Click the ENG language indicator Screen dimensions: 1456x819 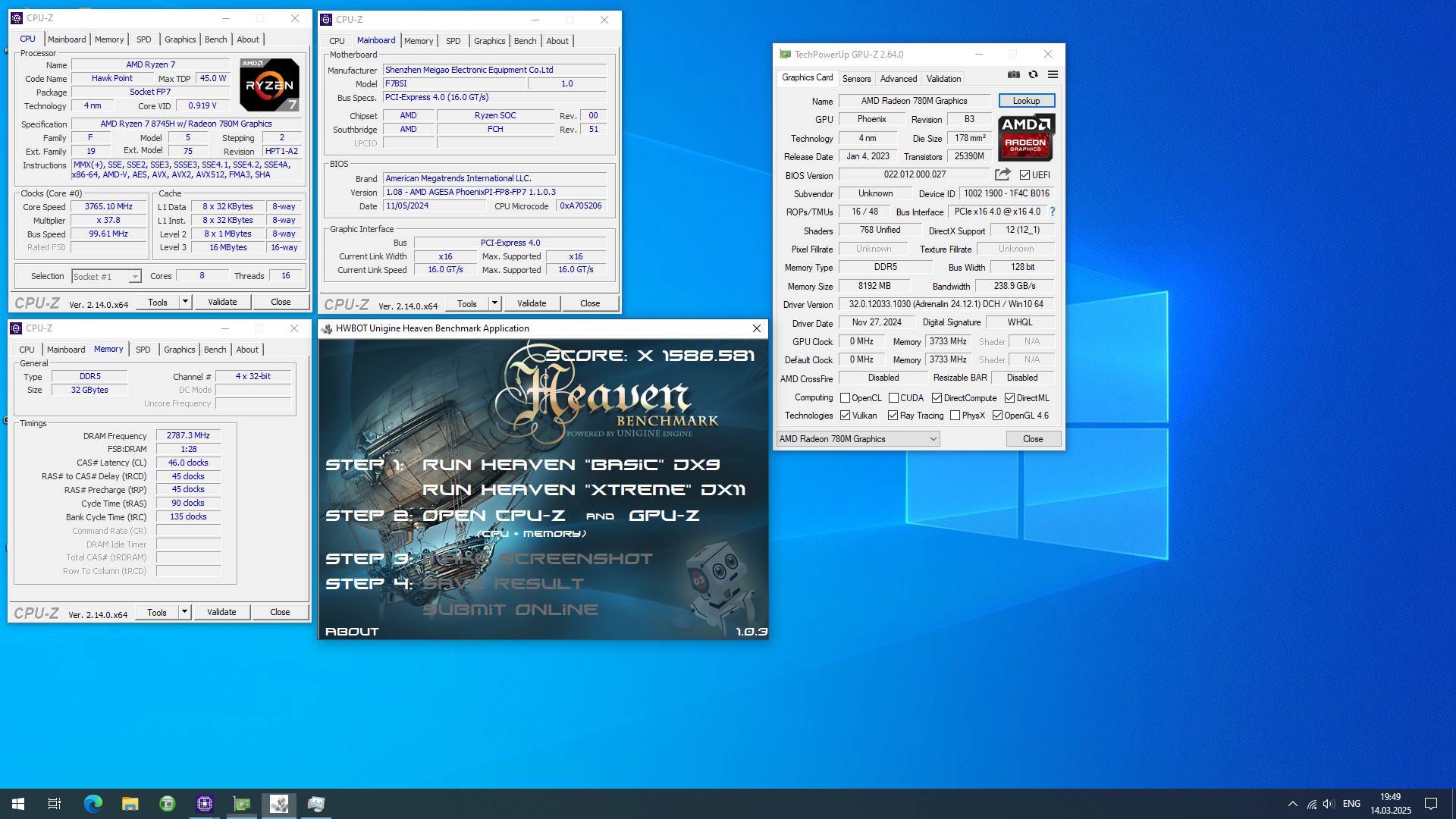[1351, 804]
